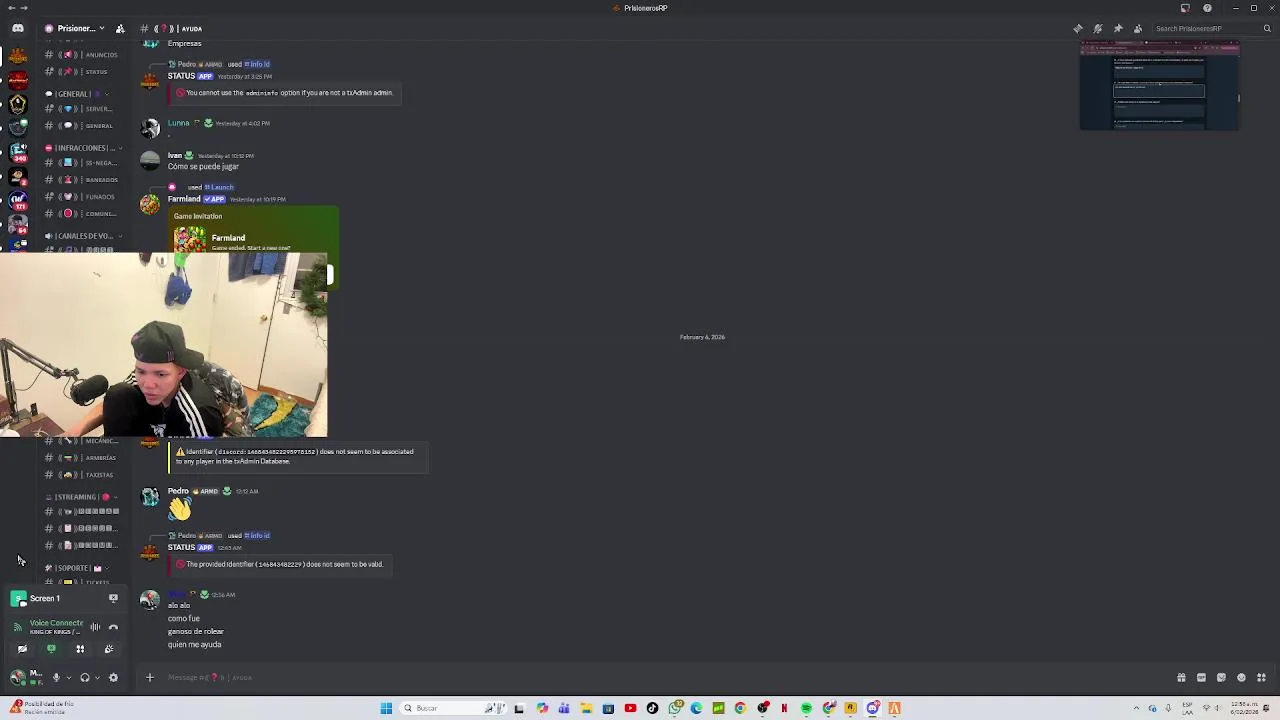Deafen with the headphones button

[x=85, y=677]
